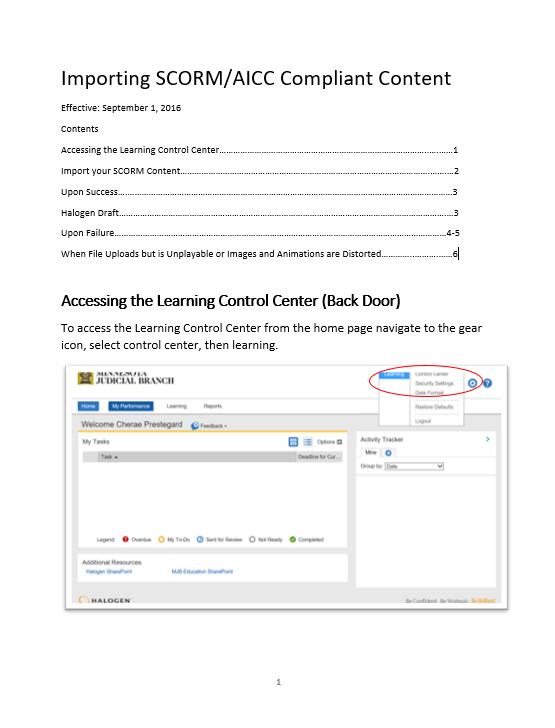Click the Completed legend icon
The height and width of the screenshot is (728, 555).
pos(293,539)
